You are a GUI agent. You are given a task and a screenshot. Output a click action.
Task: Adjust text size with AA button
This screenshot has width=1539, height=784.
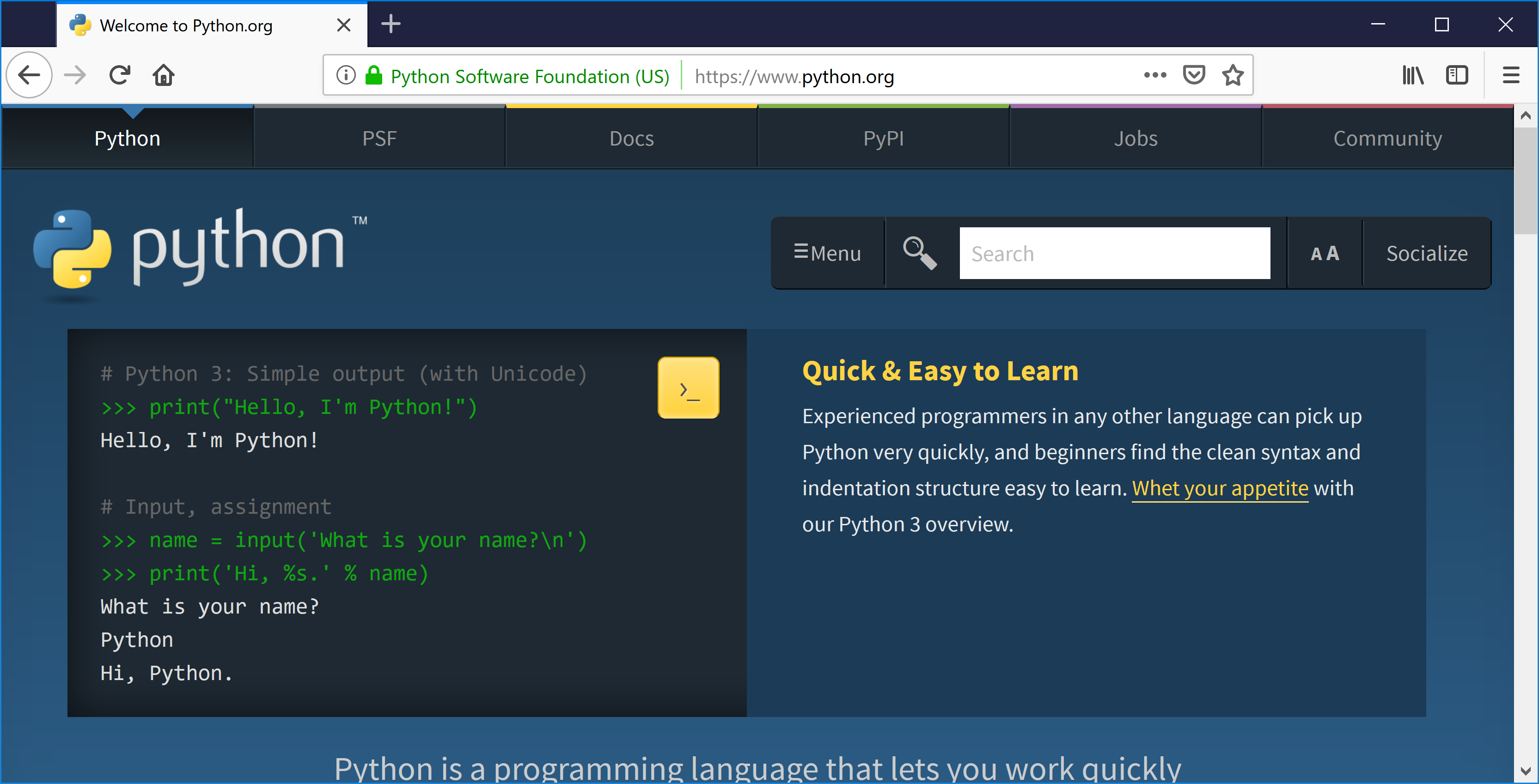[1325, 253]
